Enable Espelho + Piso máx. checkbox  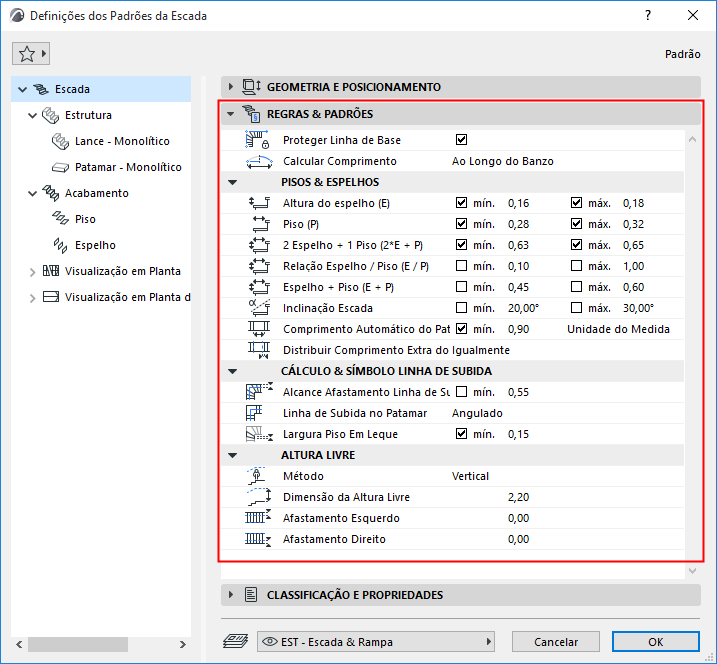pos(576,287)
